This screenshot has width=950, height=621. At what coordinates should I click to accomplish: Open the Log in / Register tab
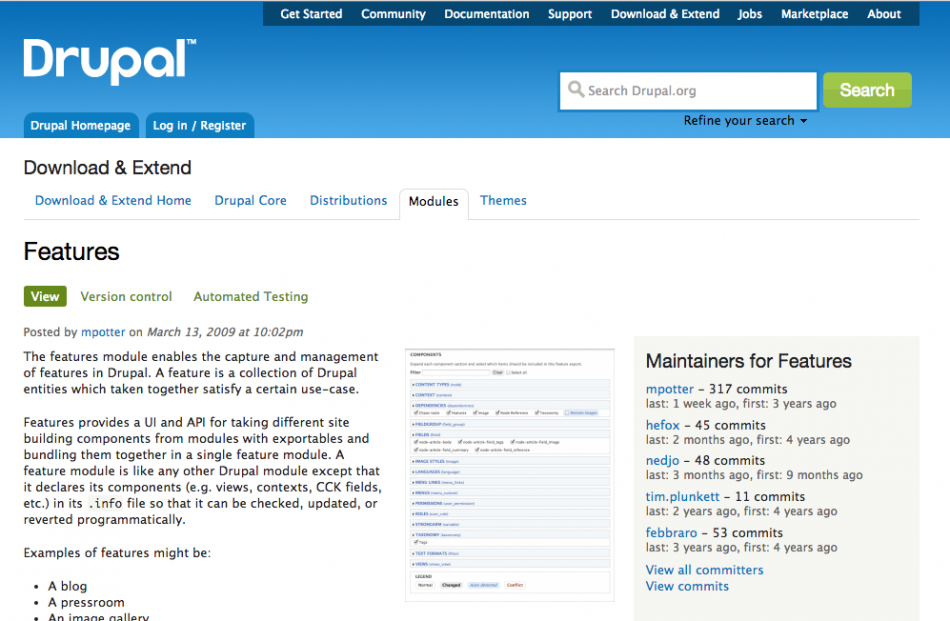click(199, 126)
